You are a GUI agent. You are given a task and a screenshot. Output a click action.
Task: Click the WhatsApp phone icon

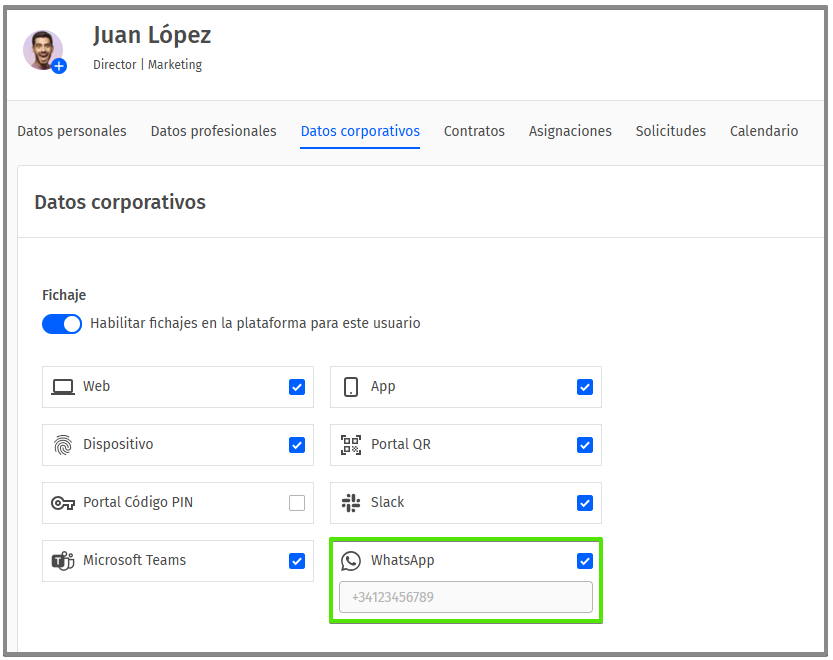351,561
